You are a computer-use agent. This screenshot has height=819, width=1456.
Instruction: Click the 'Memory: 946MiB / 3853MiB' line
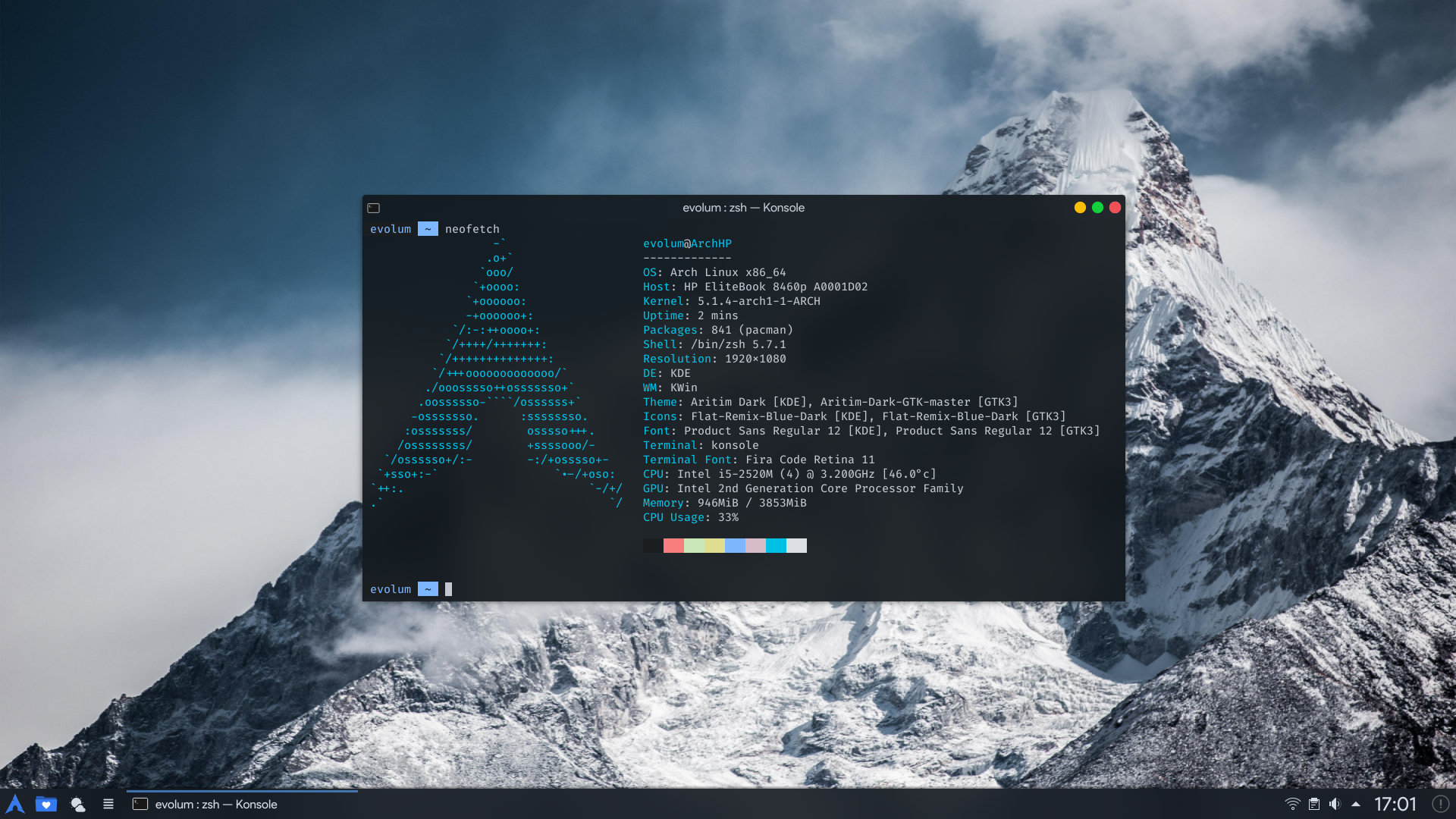[725, 503]
